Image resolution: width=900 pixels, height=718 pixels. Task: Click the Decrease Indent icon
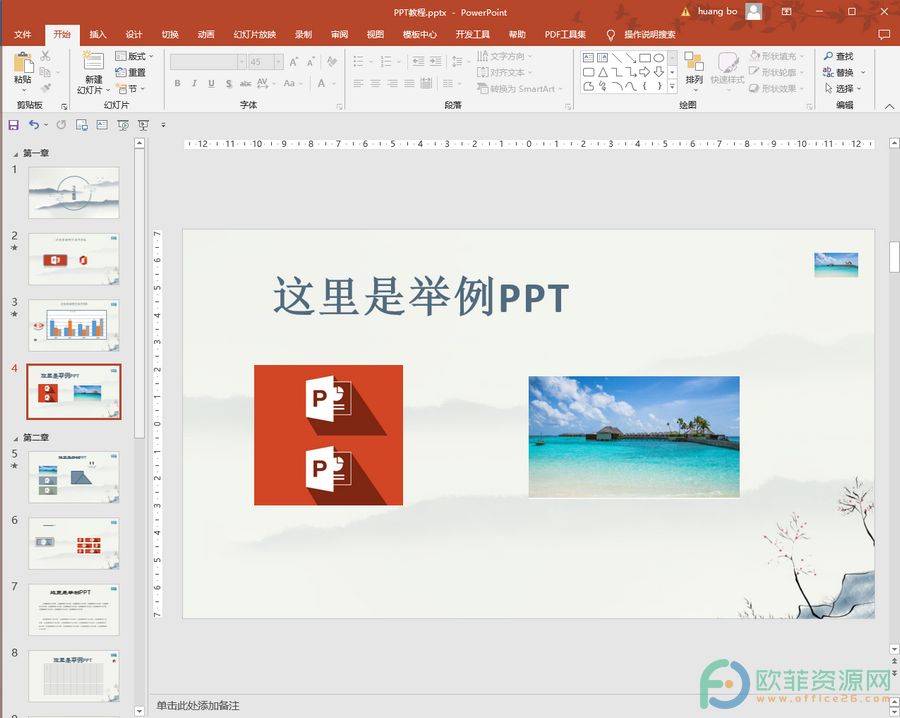pyautogui.click(x=418, y=61)
